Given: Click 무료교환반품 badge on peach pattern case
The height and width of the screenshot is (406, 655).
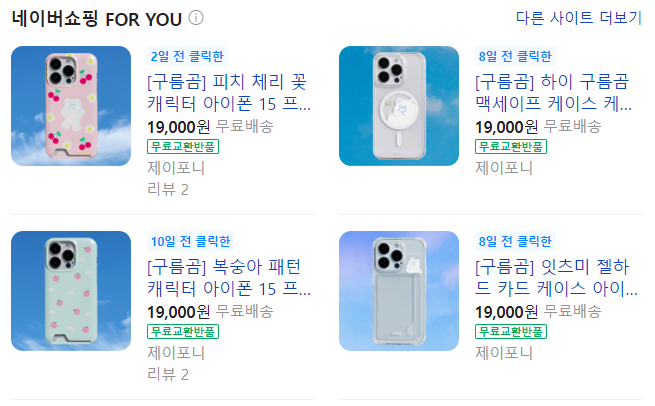Looking at the screenshot, I should [x=183, y=332].
